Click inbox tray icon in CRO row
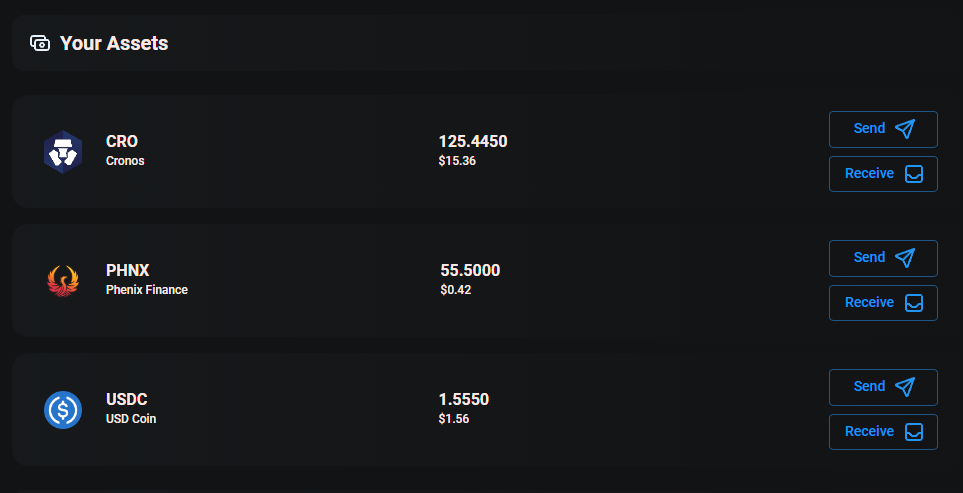This screenshot has height=493, width=963. coord(914,174)
